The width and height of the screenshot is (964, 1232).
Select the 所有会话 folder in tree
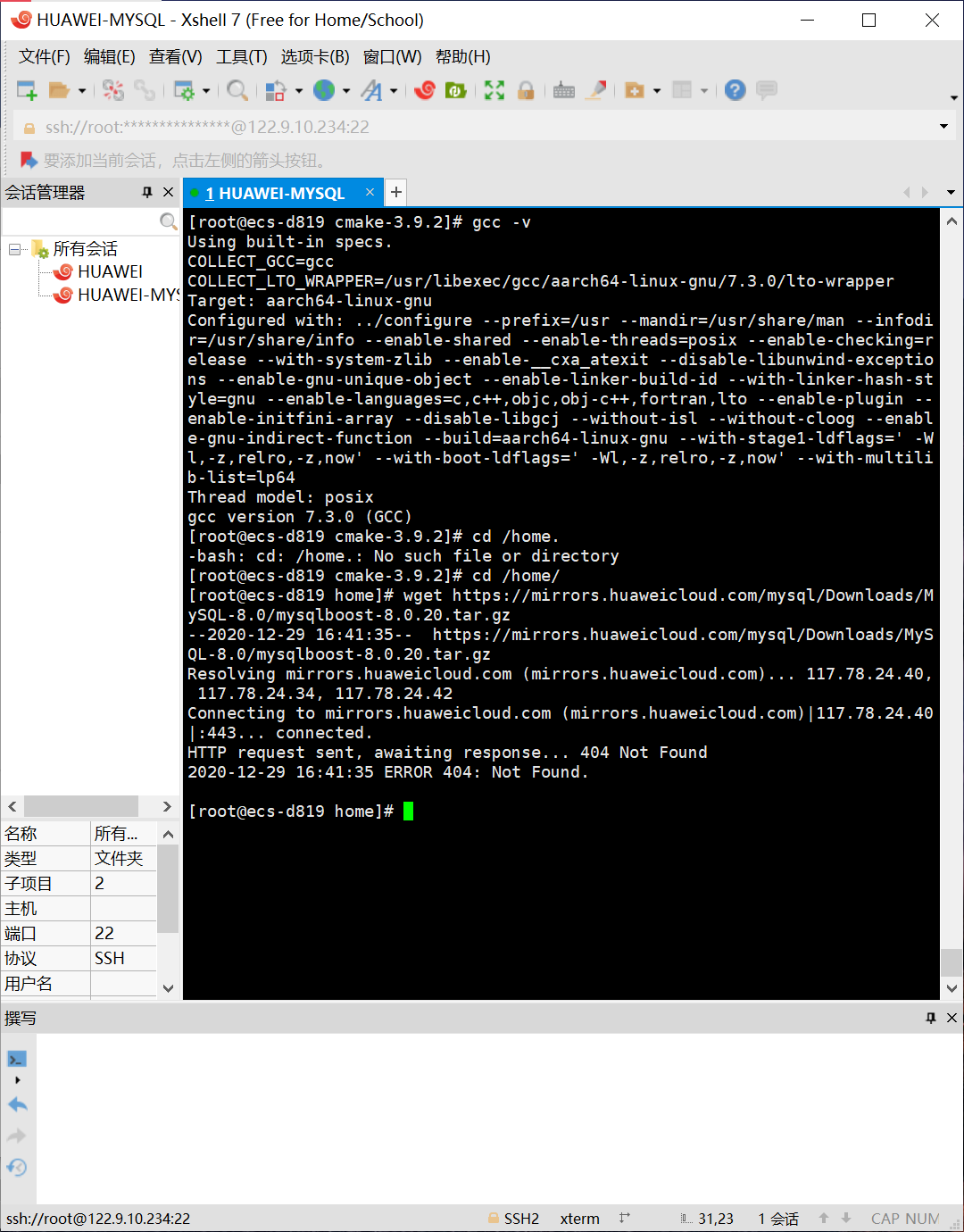[x=85, y=249]
